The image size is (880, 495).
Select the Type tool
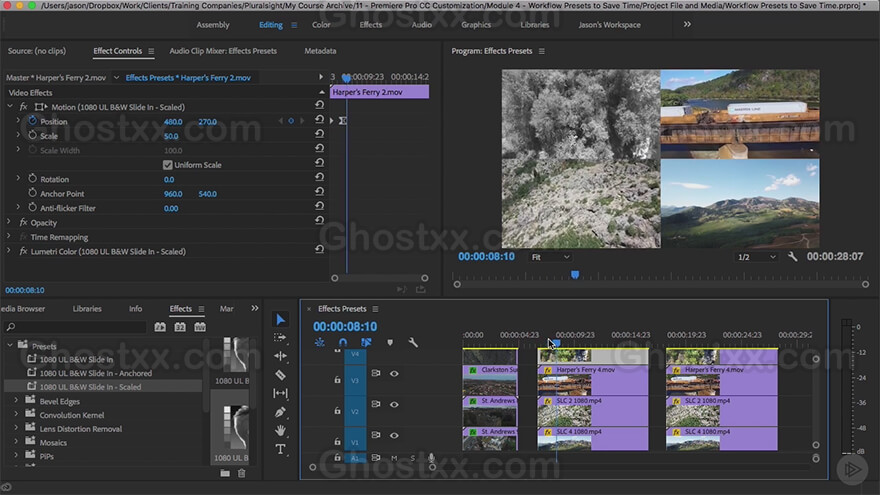[x=280, y=449]
